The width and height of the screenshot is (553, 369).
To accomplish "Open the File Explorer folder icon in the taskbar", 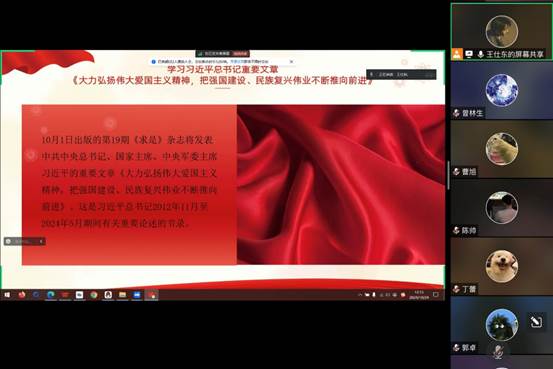I will click(122, 295).
